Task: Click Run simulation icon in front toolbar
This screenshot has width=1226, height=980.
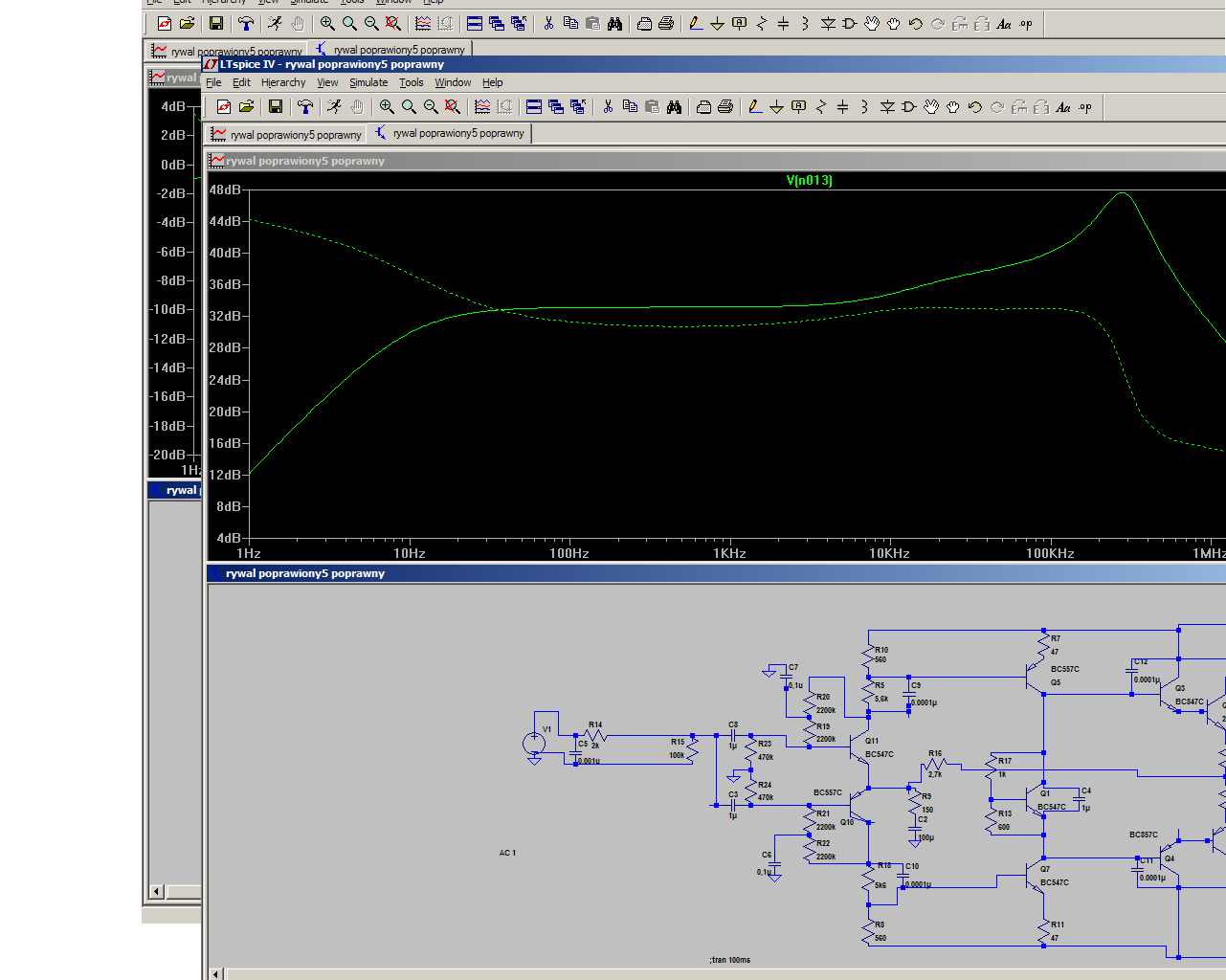Action: [x=334, y=107]
